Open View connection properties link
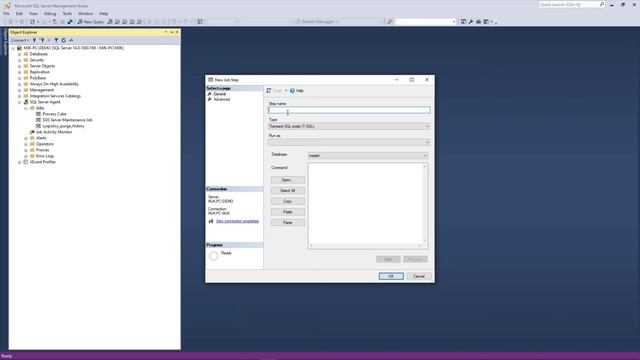The width and height of the screenshot is (640, 360). (237, 221)
